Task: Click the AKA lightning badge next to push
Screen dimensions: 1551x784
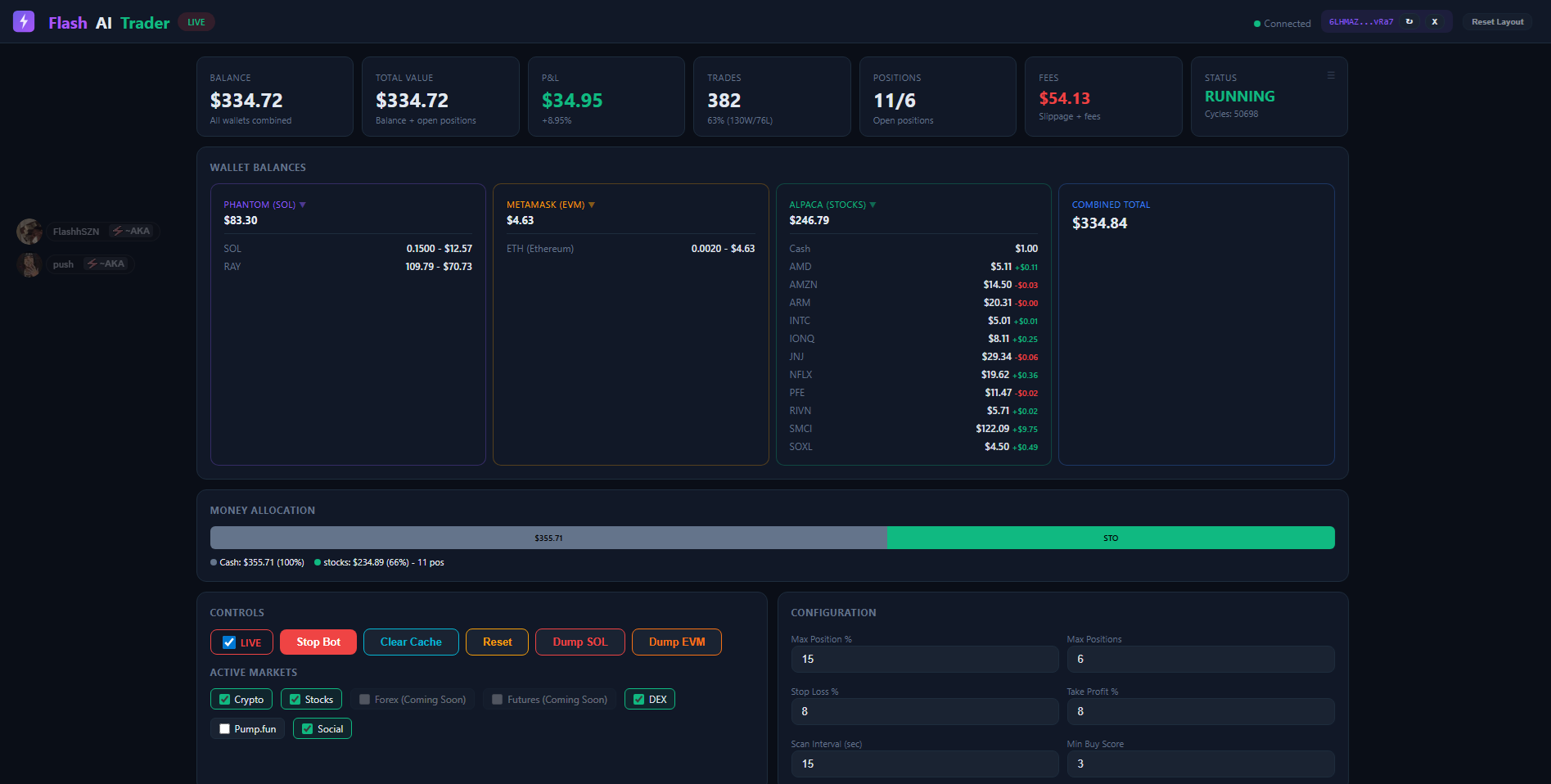Action: [106, 264]
